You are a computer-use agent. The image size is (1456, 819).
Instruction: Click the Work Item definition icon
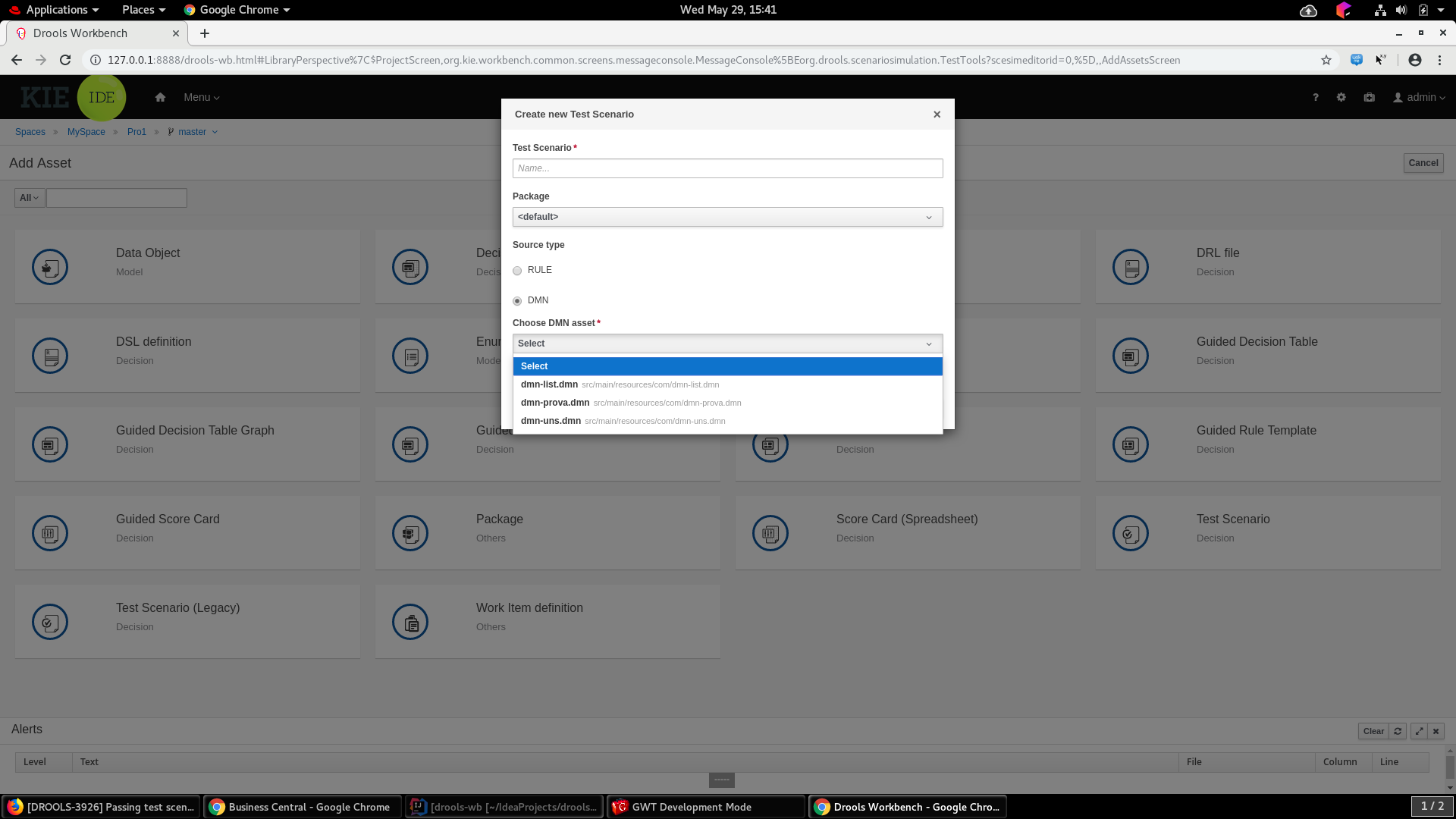(x=410, y=622)
